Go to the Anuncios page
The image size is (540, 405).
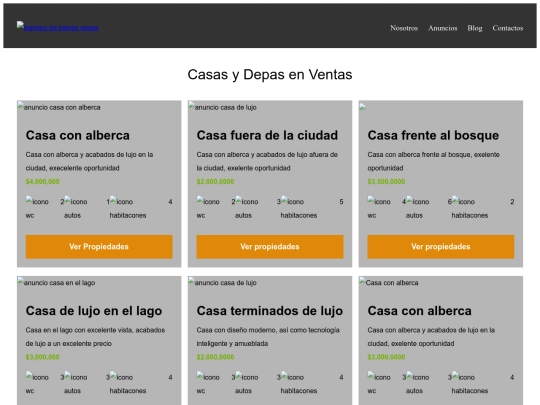click(443, 28)
